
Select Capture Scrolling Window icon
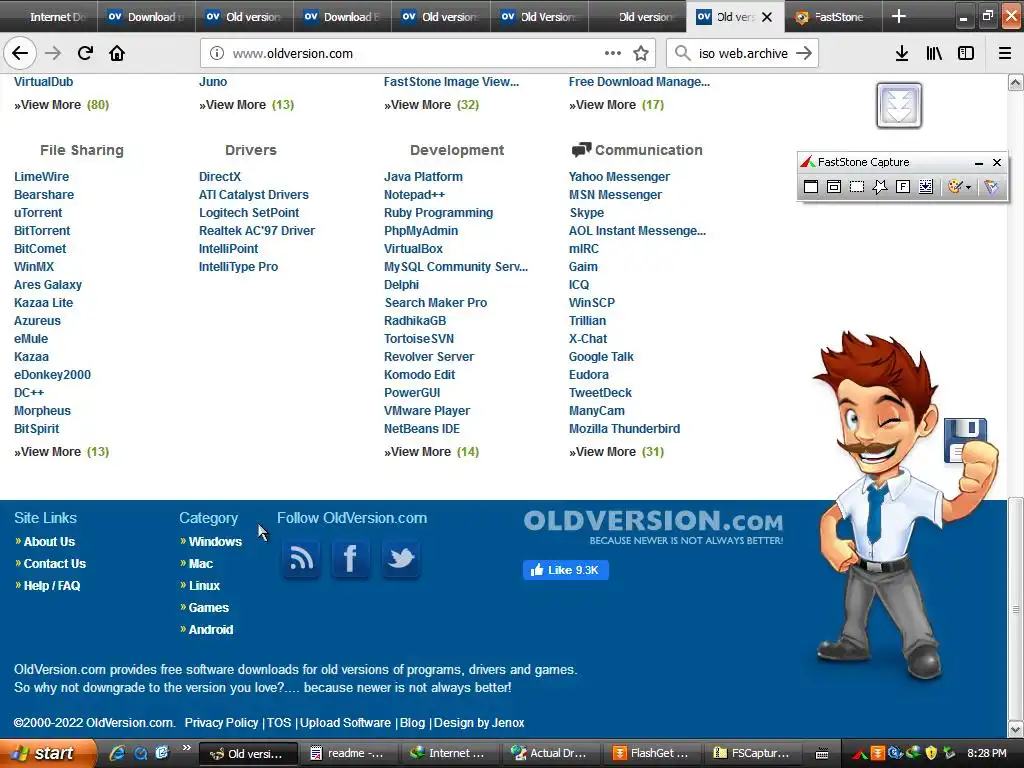click(x=926, y=187)
